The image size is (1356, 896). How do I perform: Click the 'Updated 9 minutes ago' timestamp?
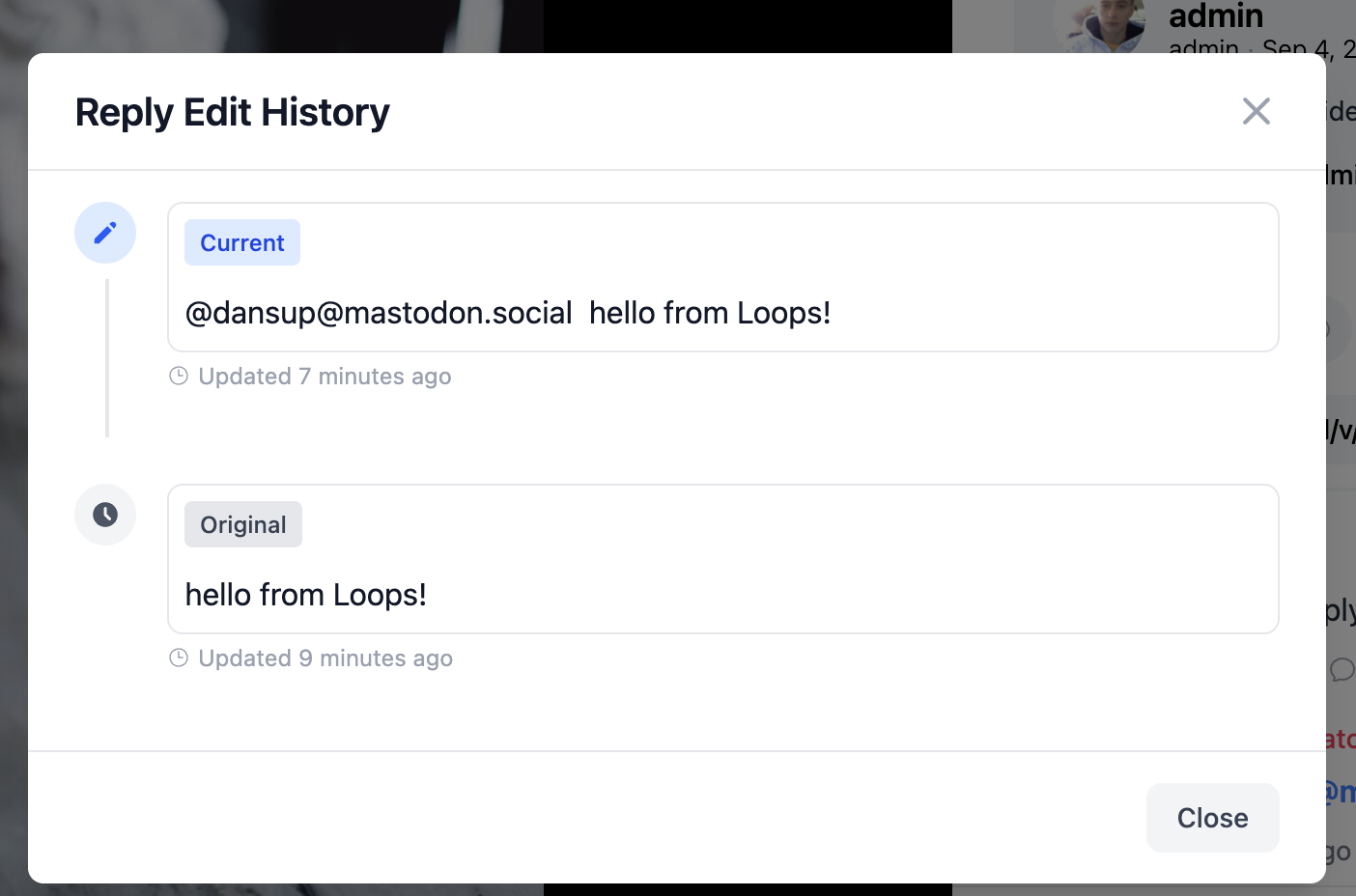pyautogui.click(x=325, y=658)
